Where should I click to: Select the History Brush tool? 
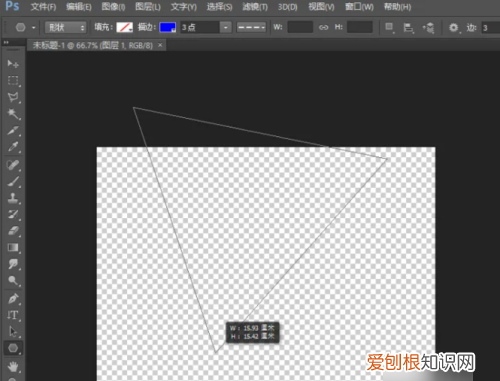click(13, 214)
